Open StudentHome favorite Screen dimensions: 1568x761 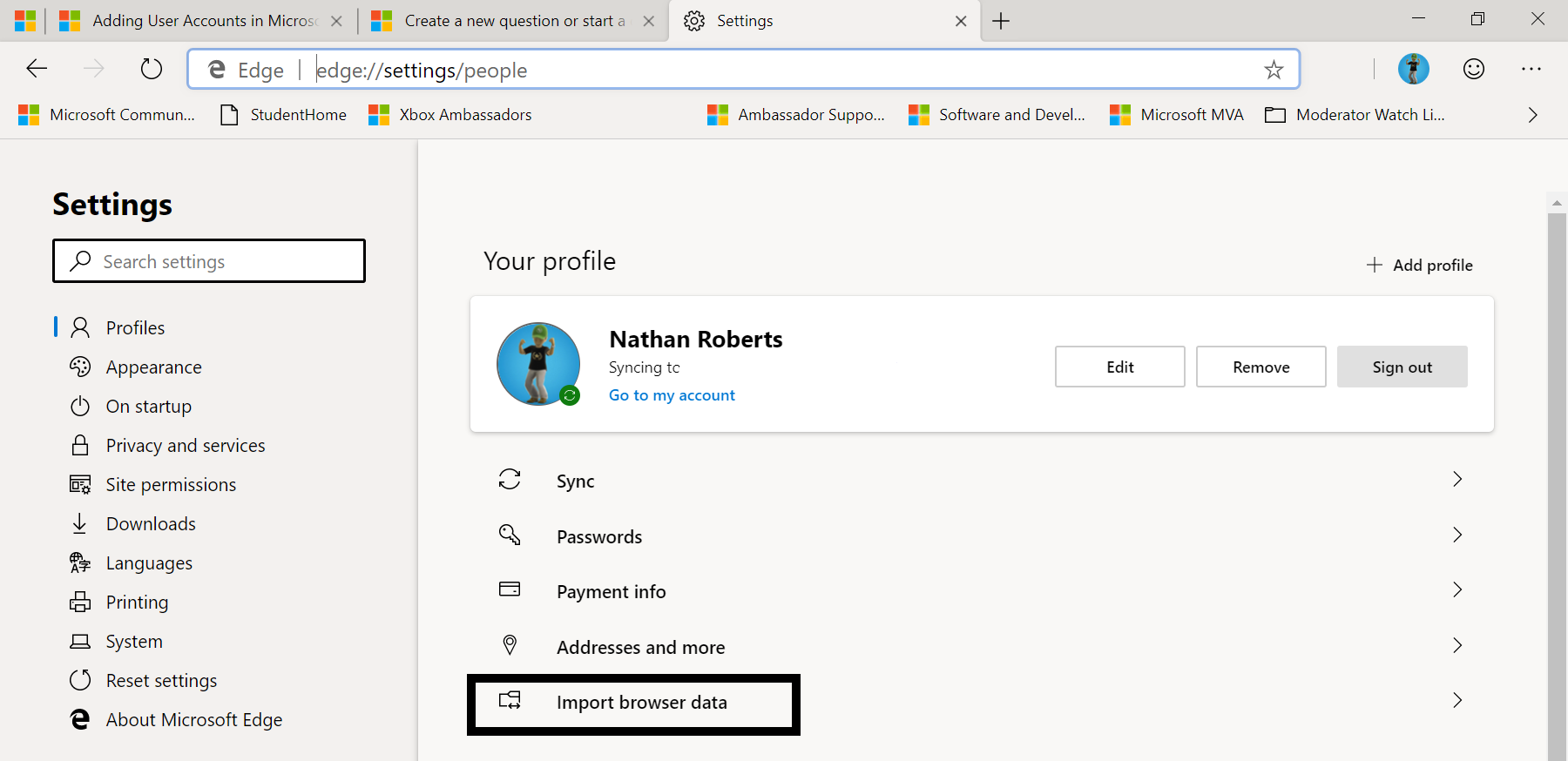click(283, 115)
